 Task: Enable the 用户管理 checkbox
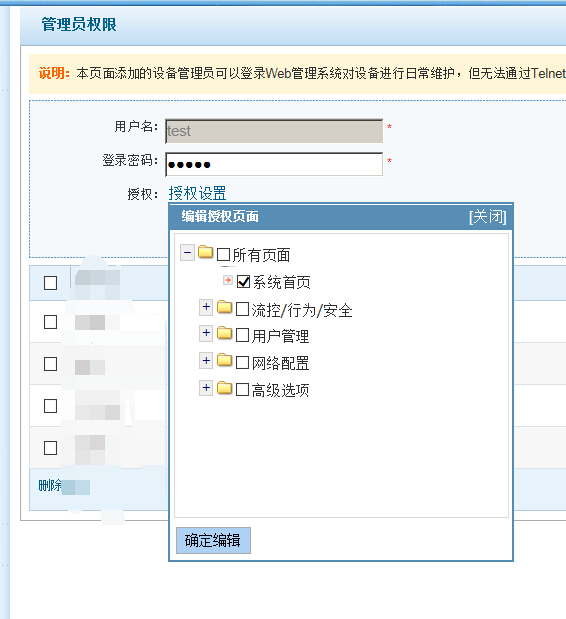[242, 335]
